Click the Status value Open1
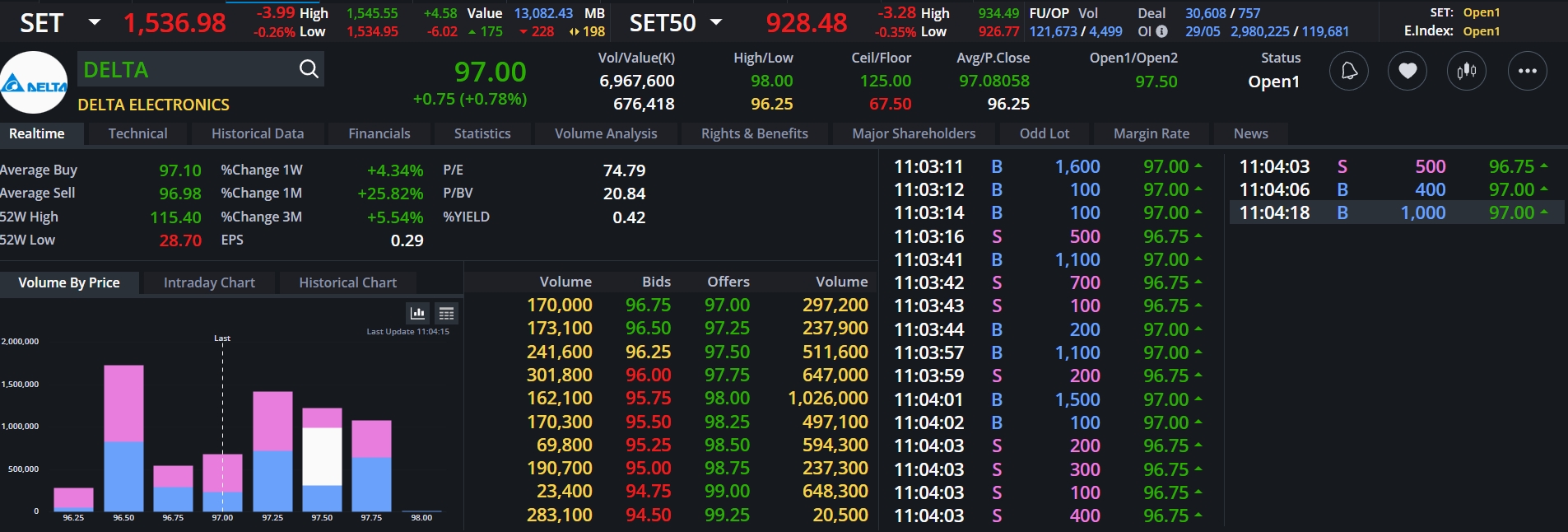The width and height of the screenshot is (1568, 532). tap(1273, 82)
